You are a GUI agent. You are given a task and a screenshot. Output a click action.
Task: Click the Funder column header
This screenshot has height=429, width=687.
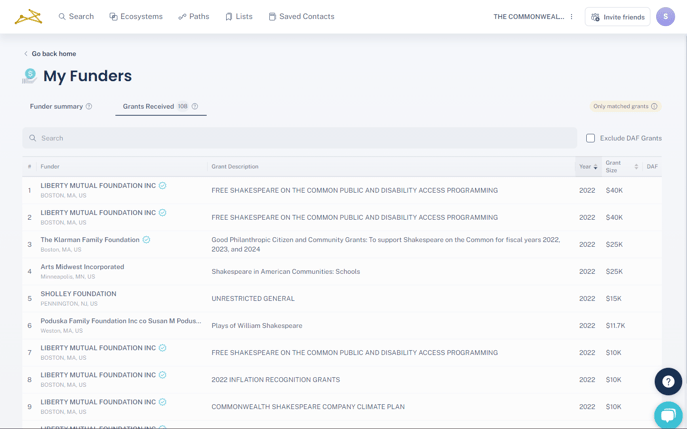pyautogui.click(x=50, y=167)
